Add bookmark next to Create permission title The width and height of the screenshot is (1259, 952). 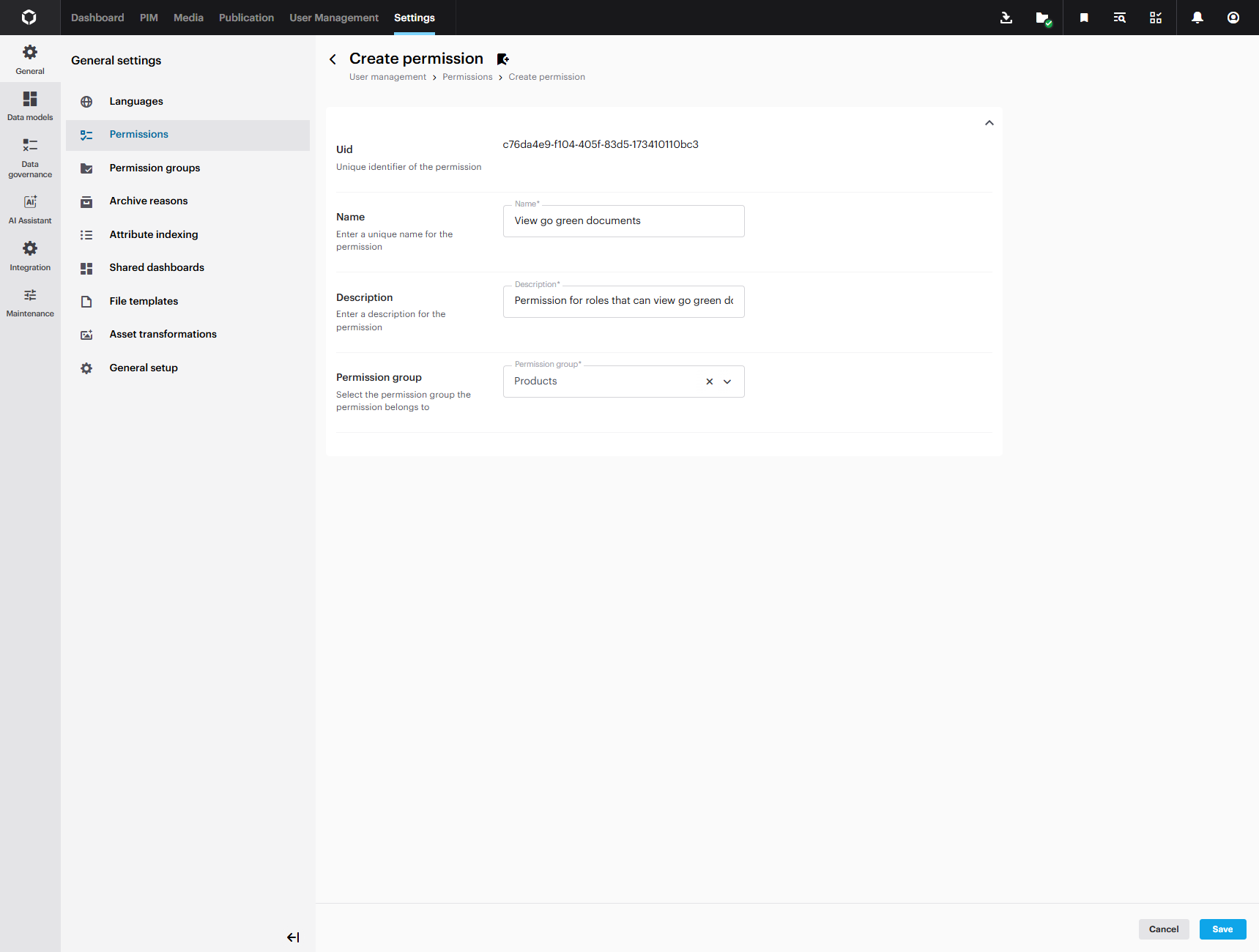(x=502, y=59)
